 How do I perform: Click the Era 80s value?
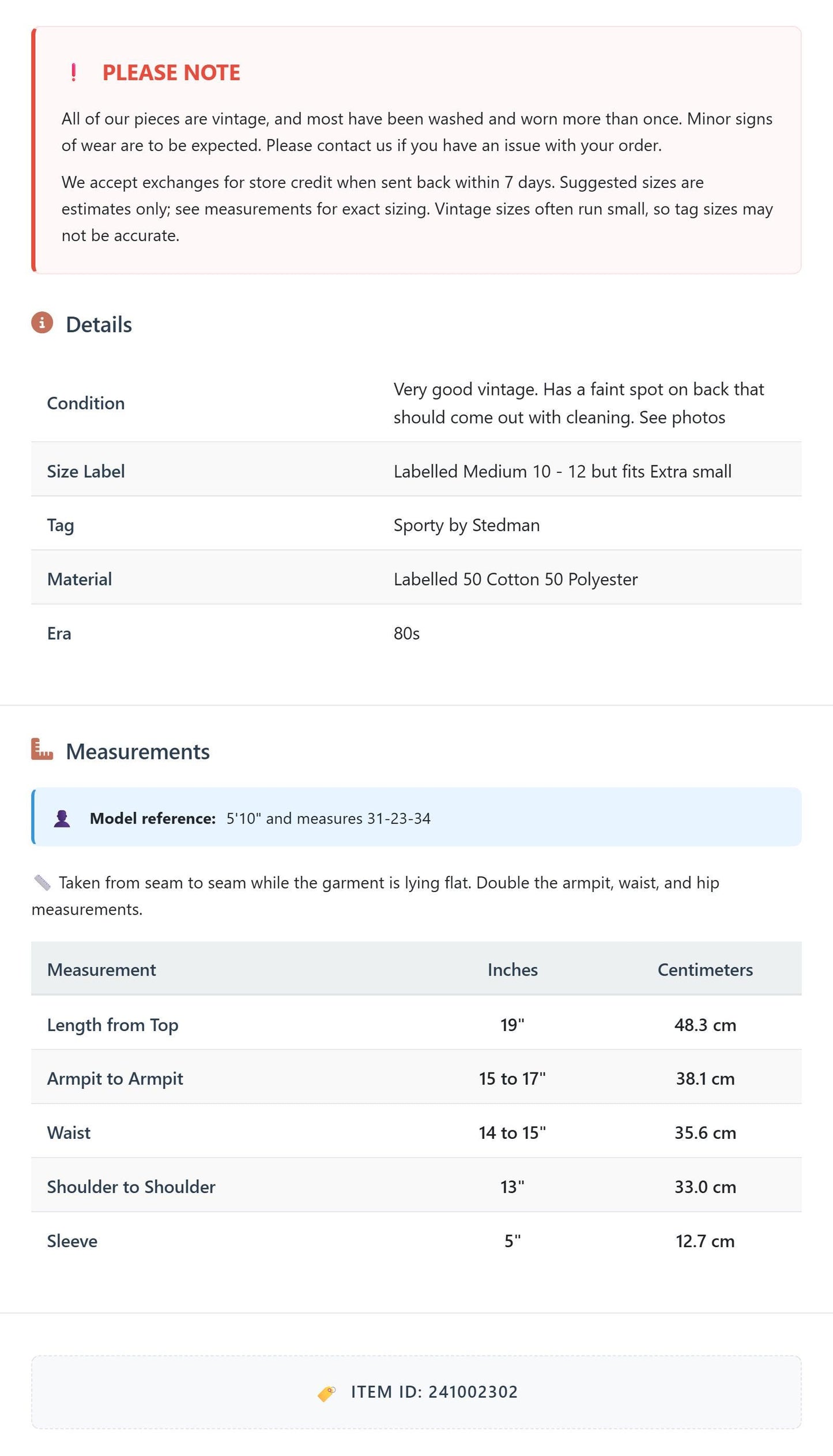(406, 633)
